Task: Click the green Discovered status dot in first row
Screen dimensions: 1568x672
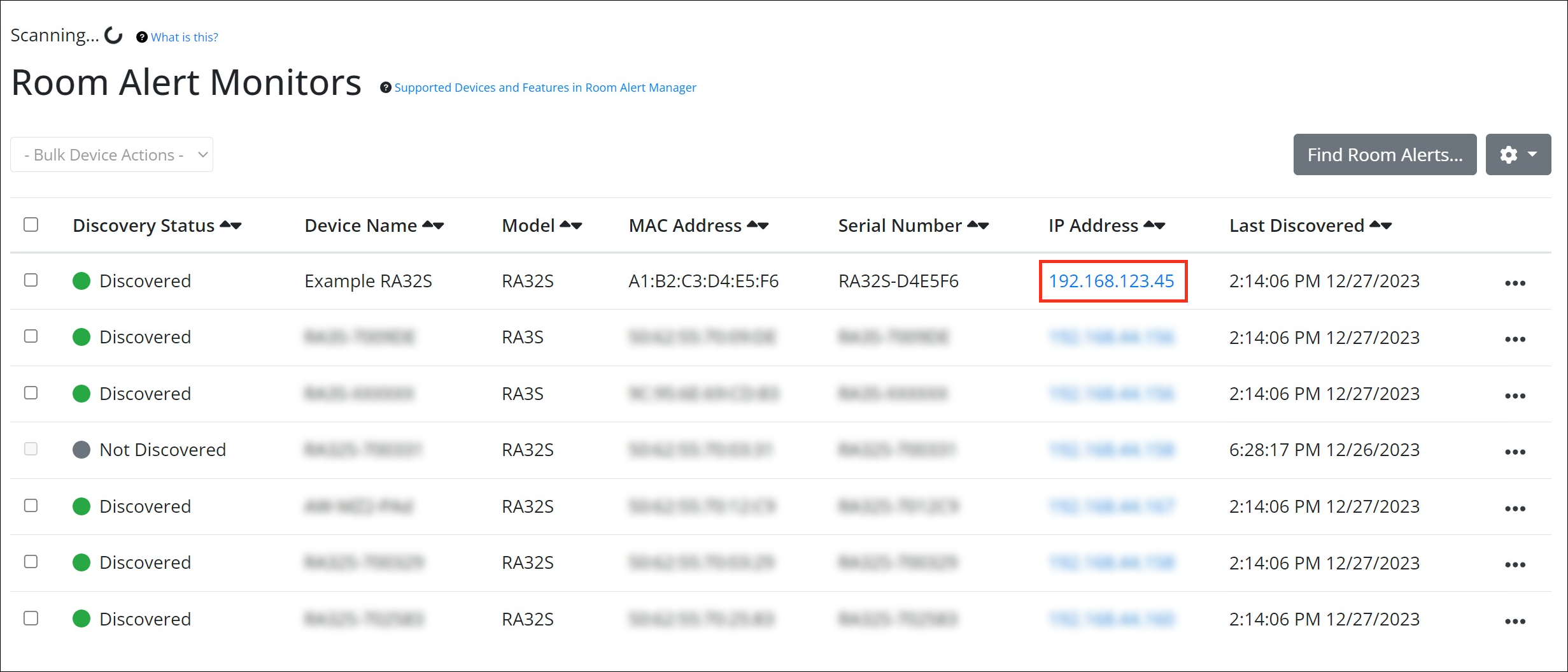Action: click(x=81, y=281)
